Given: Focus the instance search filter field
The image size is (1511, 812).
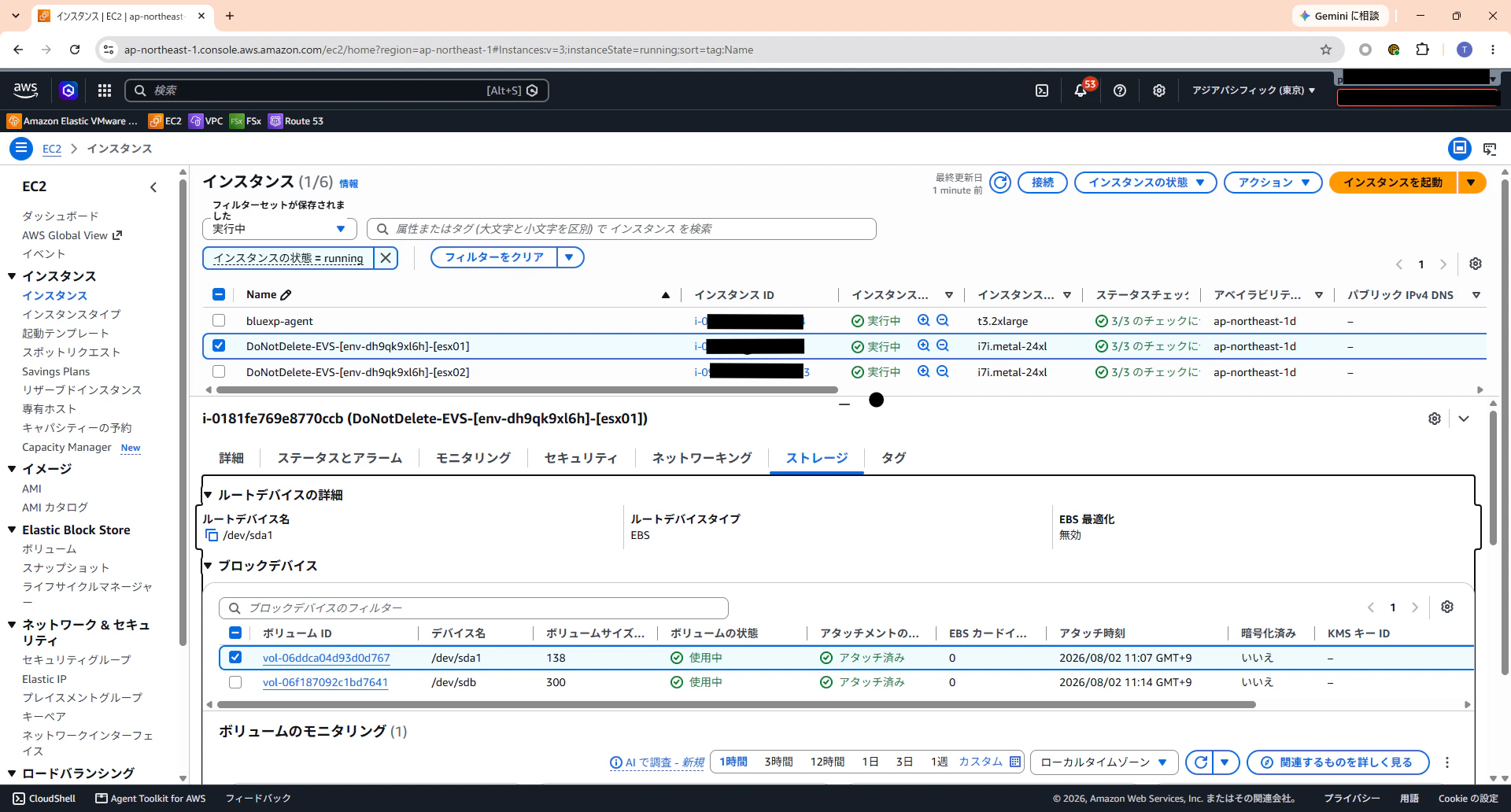Looking at the screenshot, I should pyautogui.click(x=622, y=229).
